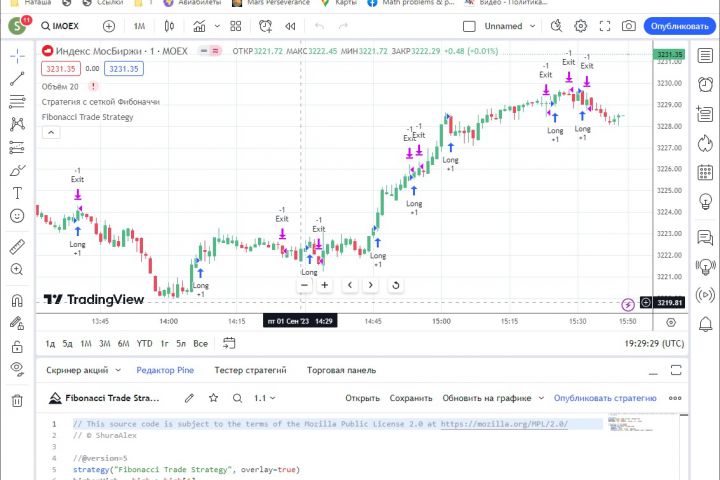Click the red sell price 3231.35
Screen dimensions: 720x480
61,68
